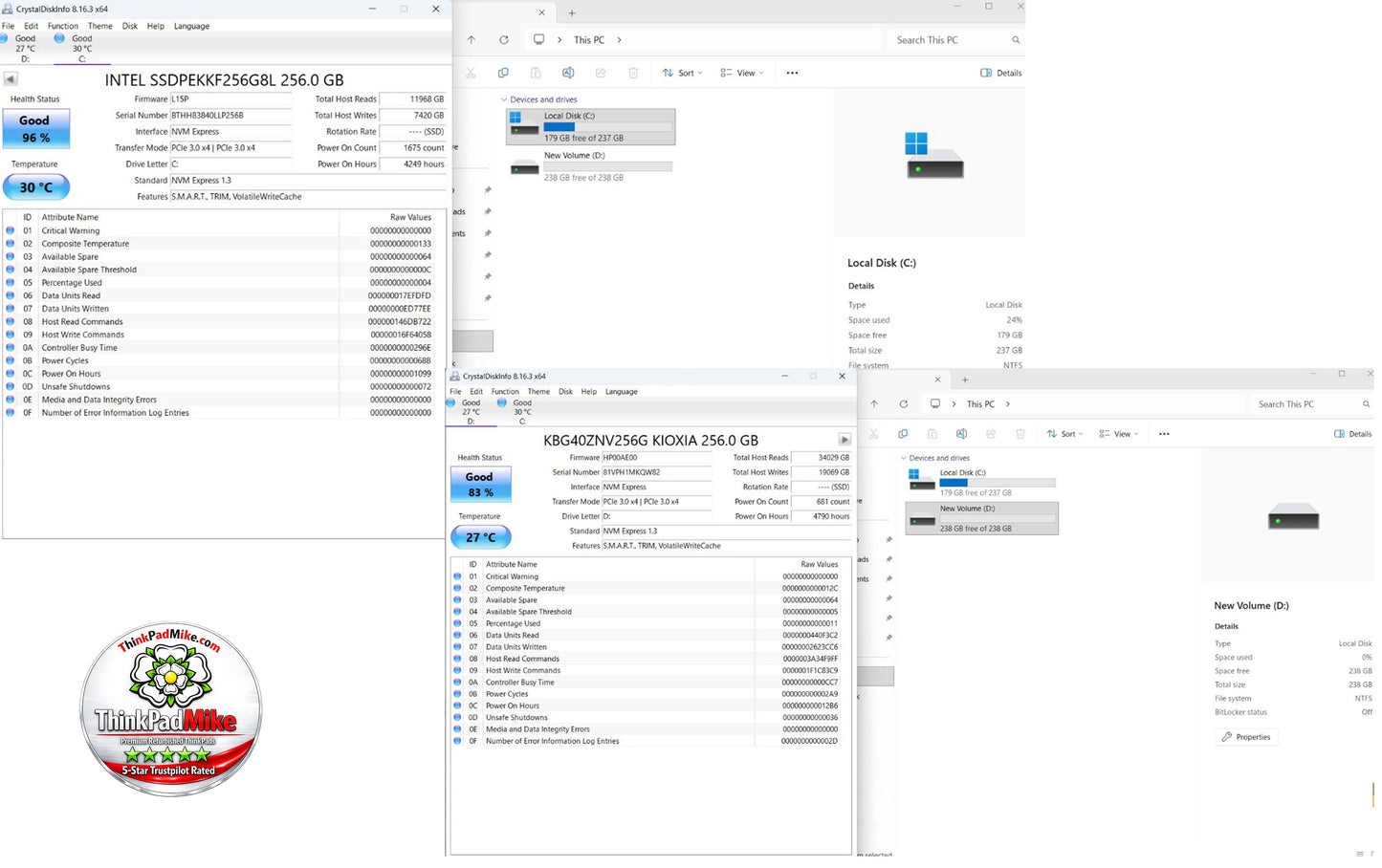1382x868 pixels.
Task: Collapse Devices and drives in the Explorer with New Volume (D:) selected
Action: pos(904,458)
